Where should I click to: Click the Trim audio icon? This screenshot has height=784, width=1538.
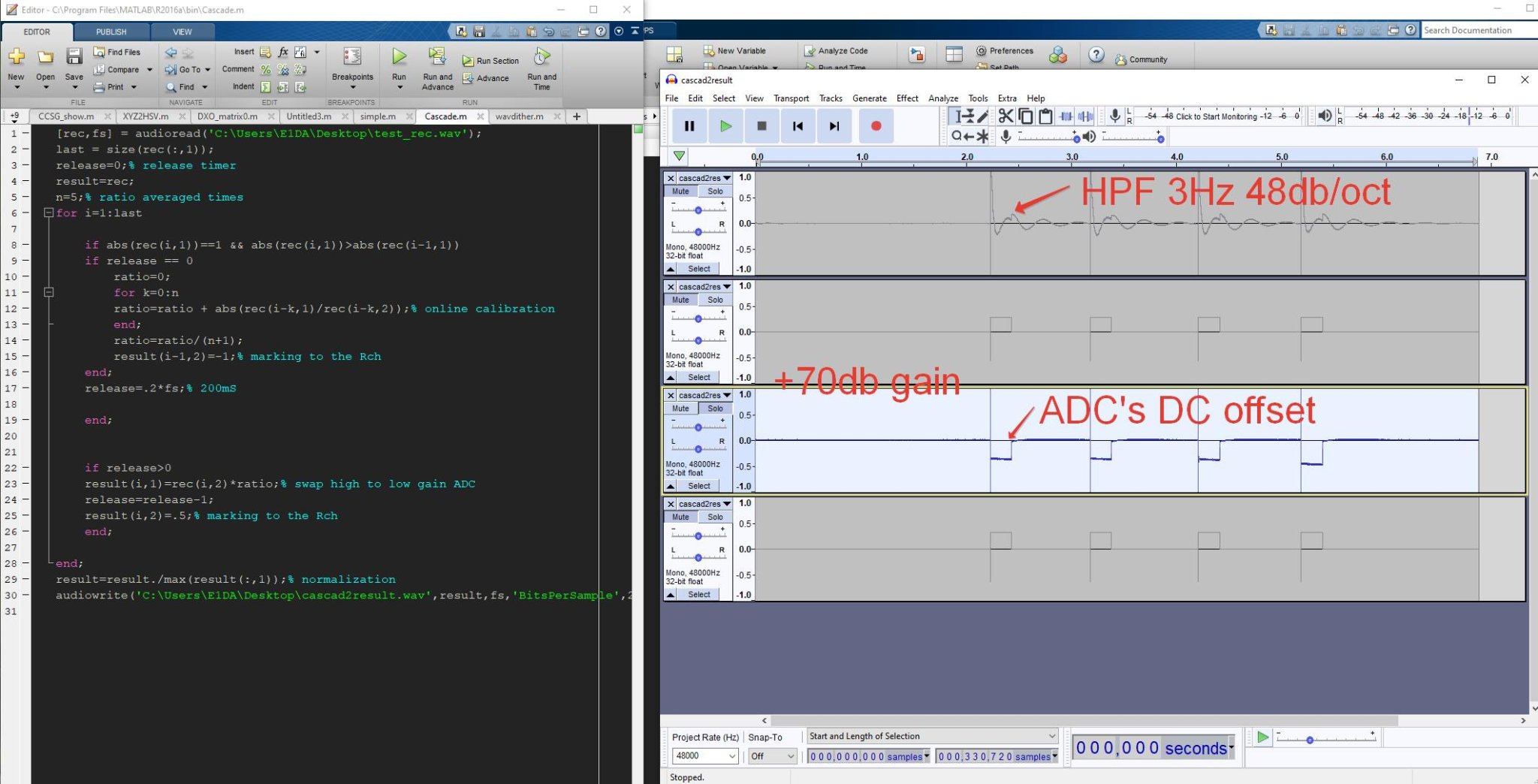(1065, 116)
